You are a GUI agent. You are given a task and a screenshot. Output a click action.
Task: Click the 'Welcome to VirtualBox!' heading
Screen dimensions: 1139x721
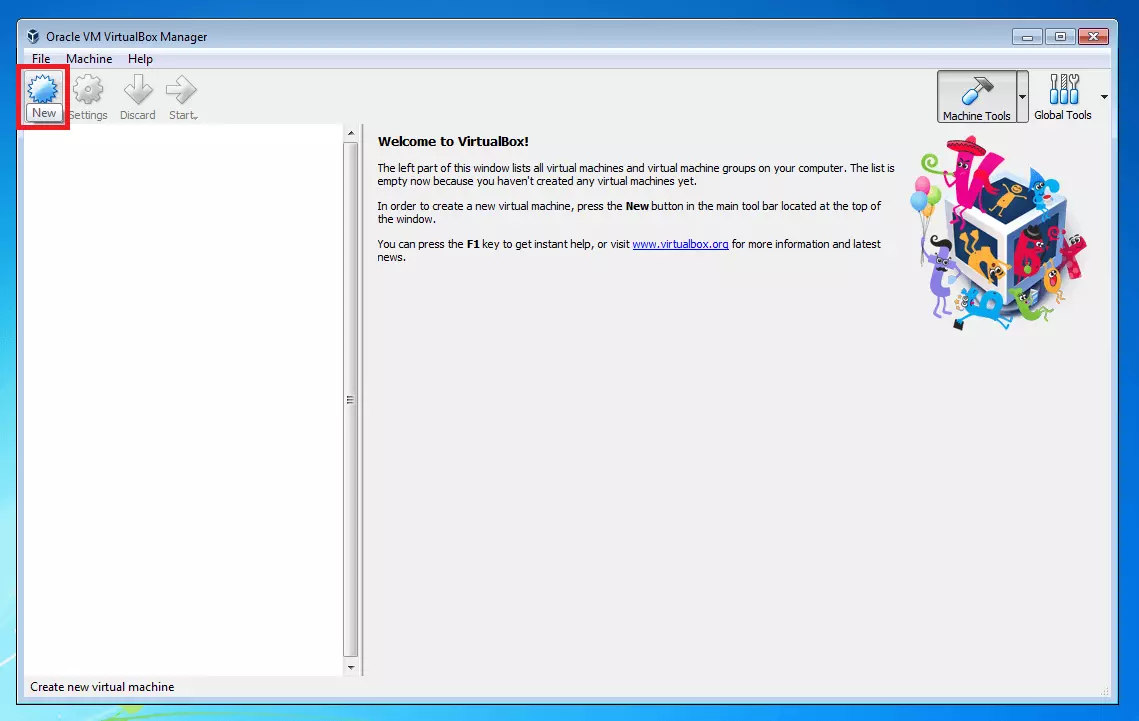coord(453,142)
